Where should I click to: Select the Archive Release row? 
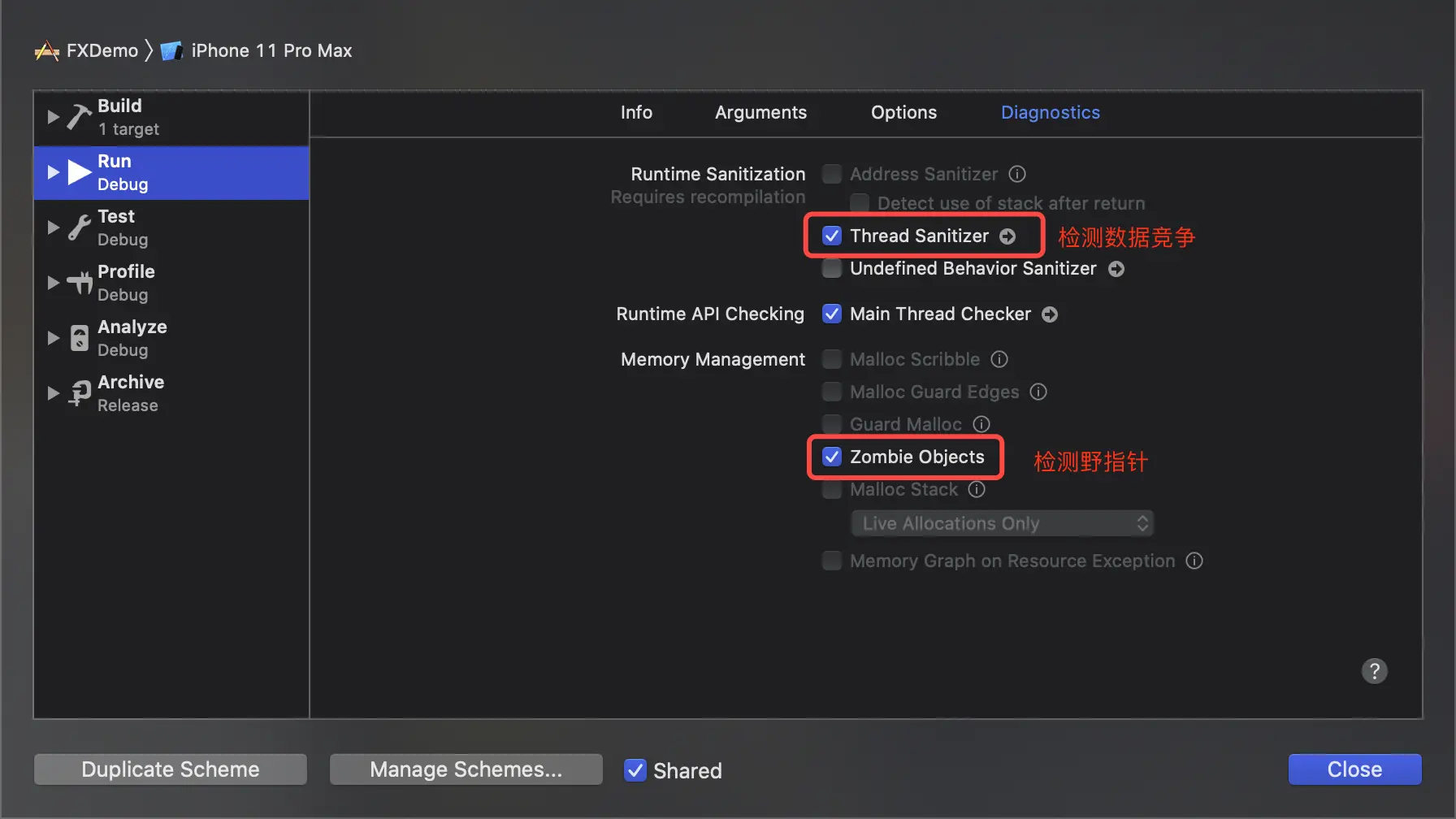(x=171, y=394)
